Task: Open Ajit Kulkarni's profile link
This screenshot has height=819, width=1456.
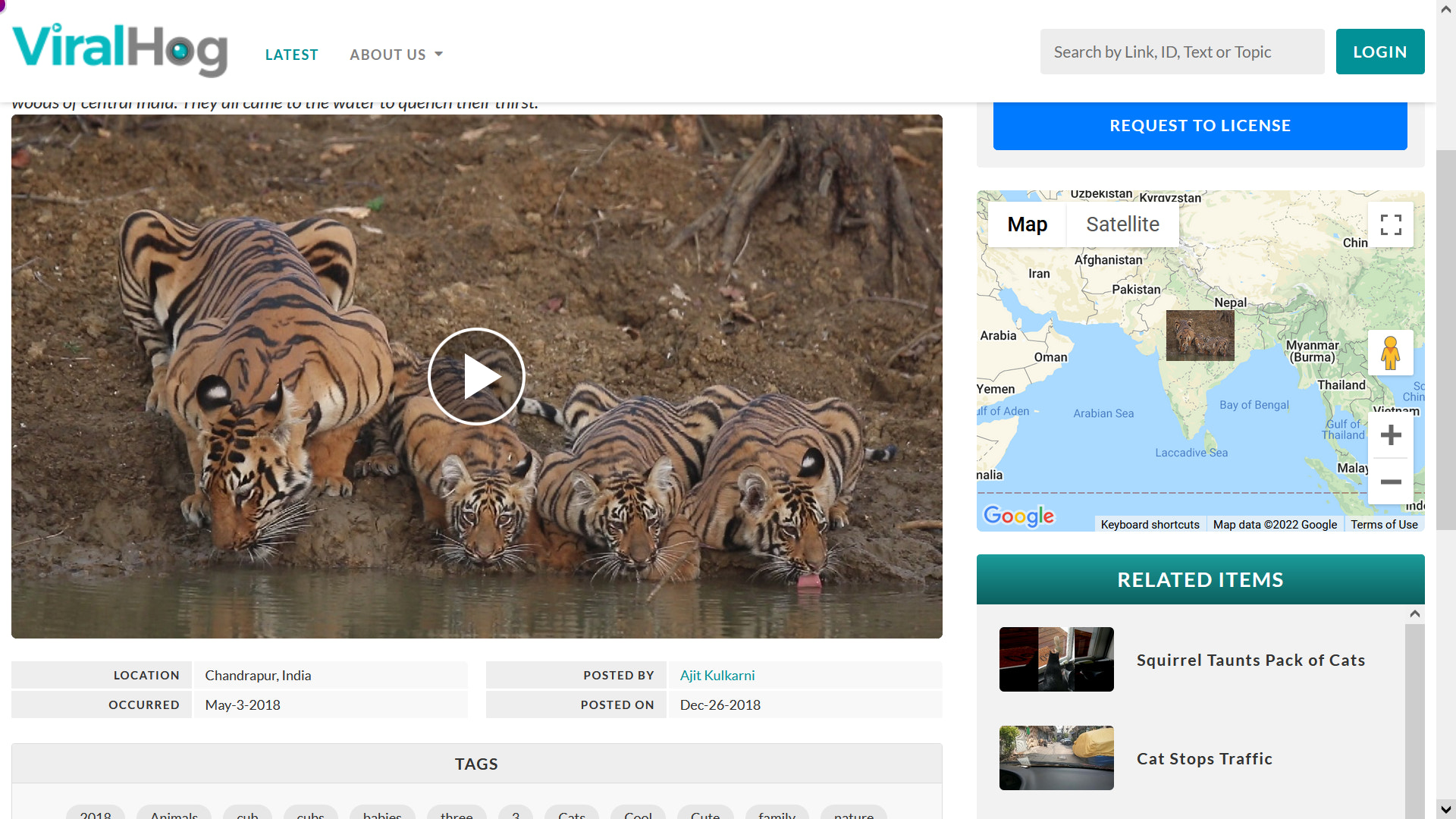Action: point(717,675)
